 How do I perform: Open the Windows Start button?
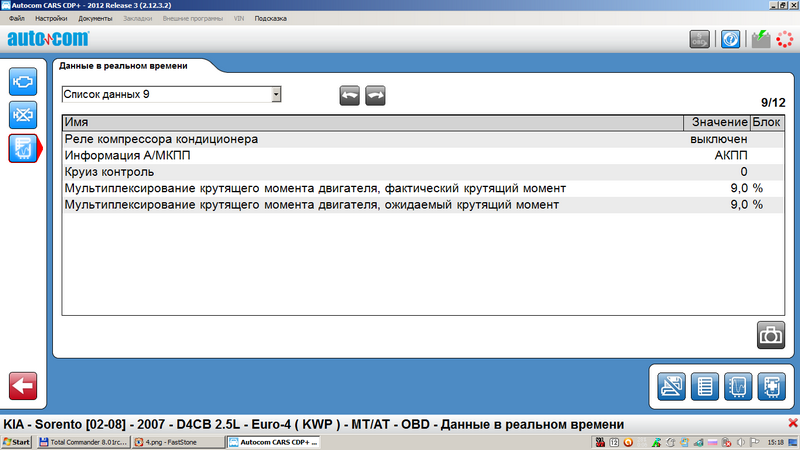pos(17,442)
